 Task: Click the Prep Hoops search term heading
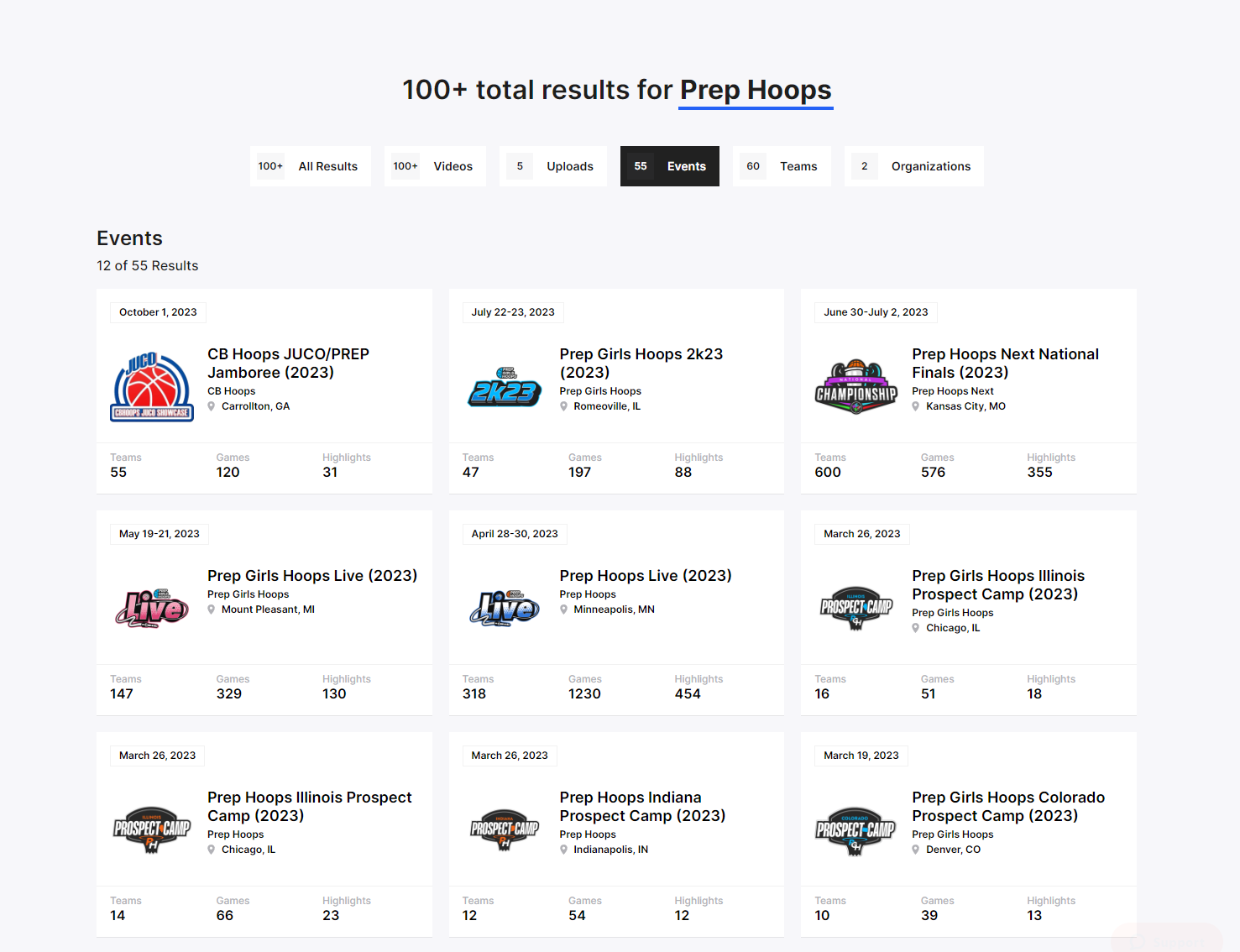pyautogui.click(x=756, y=90)
